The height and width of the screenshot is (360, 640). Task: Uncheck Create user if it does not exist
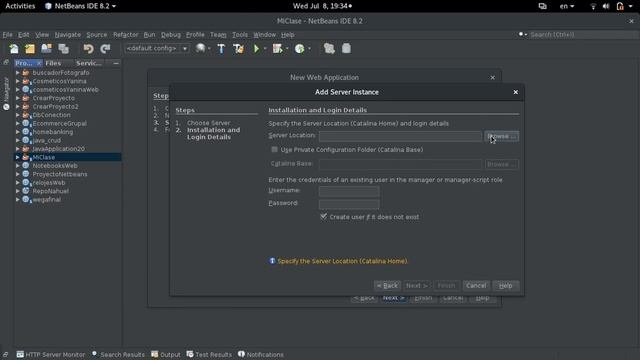click(x=323, y=216)
